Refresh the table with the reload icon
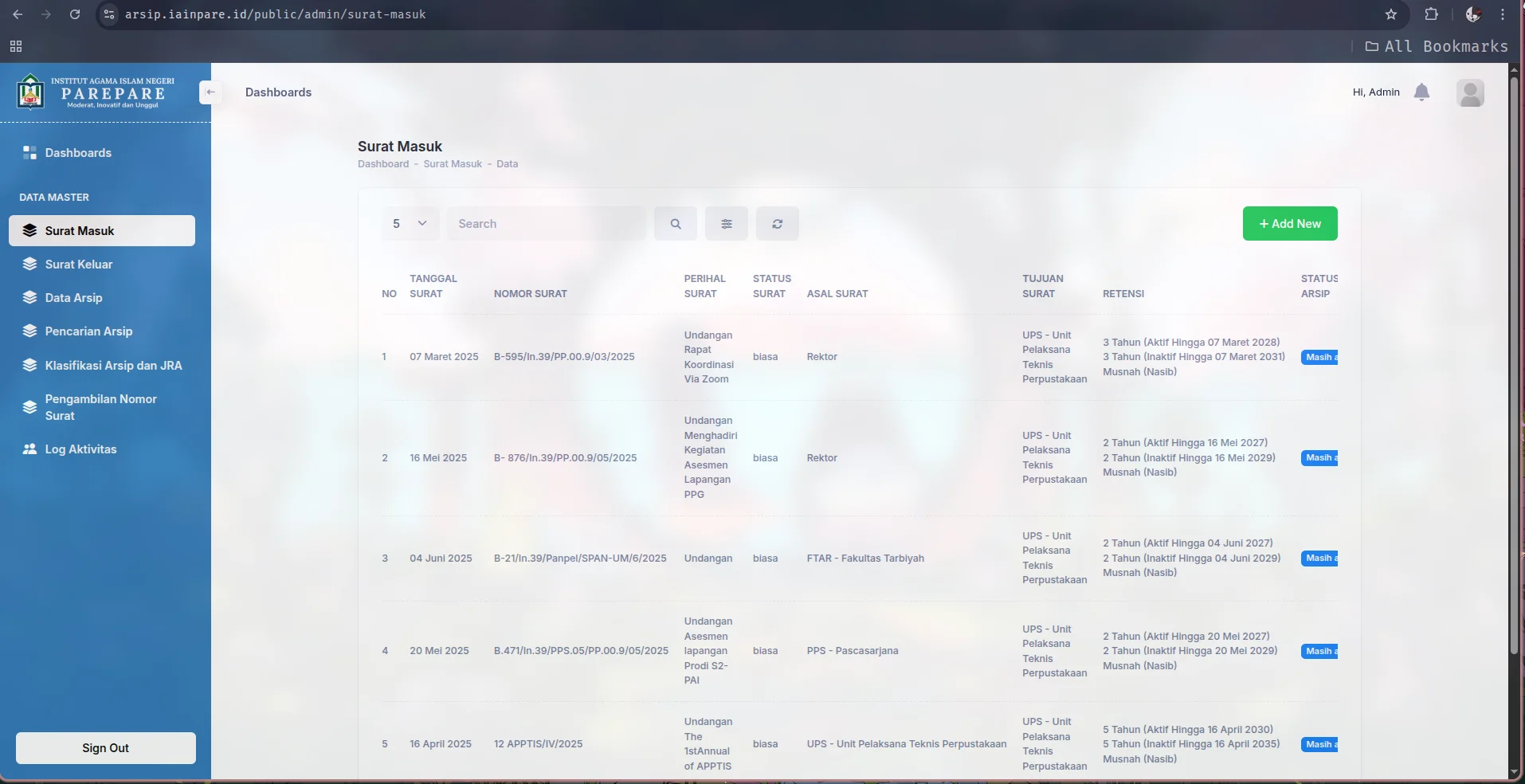Viewport: 1525px width, 784px height. [x=777, y=223]
